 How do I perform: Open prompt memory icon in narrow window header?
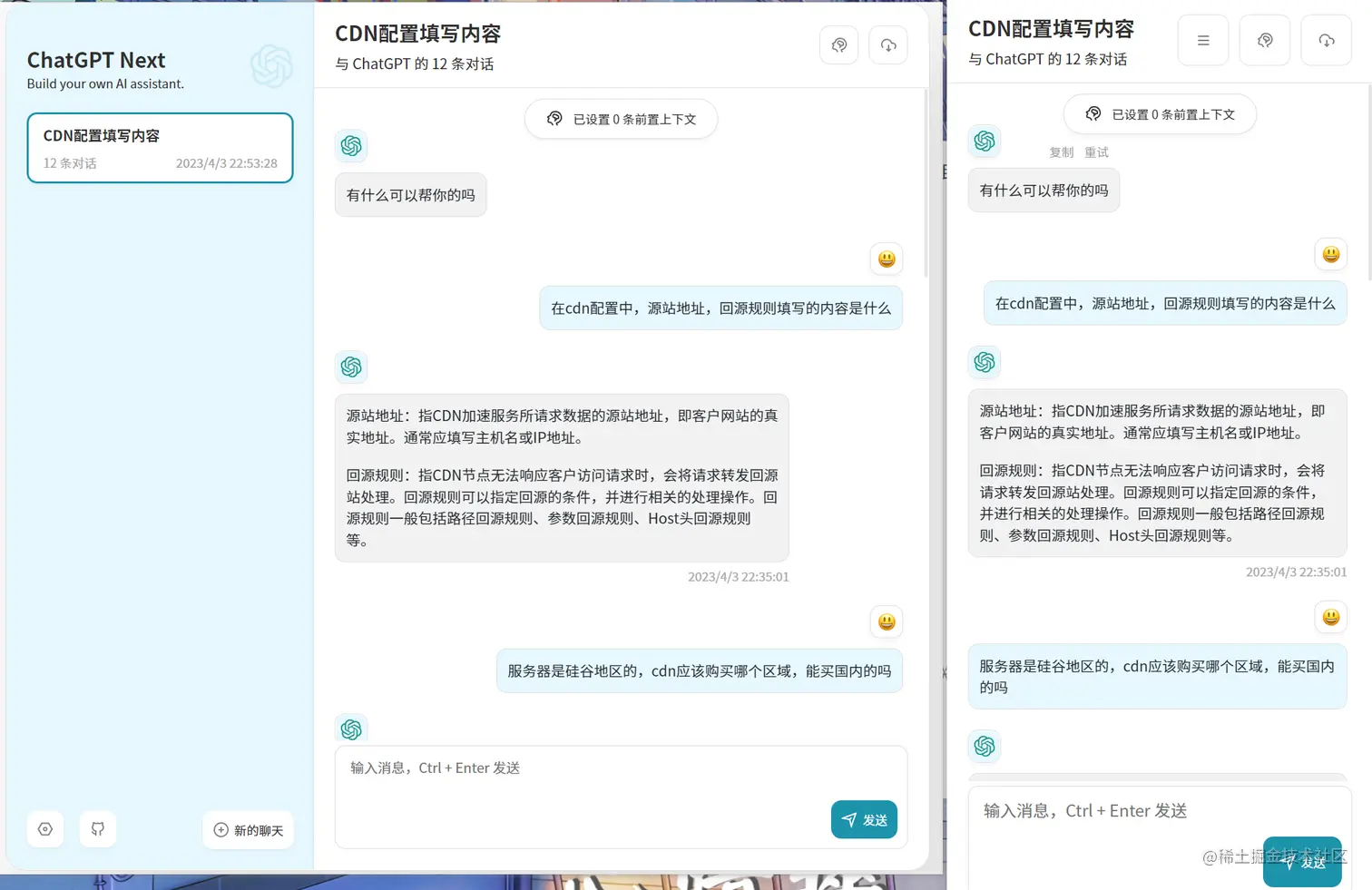coord(1265,40)
